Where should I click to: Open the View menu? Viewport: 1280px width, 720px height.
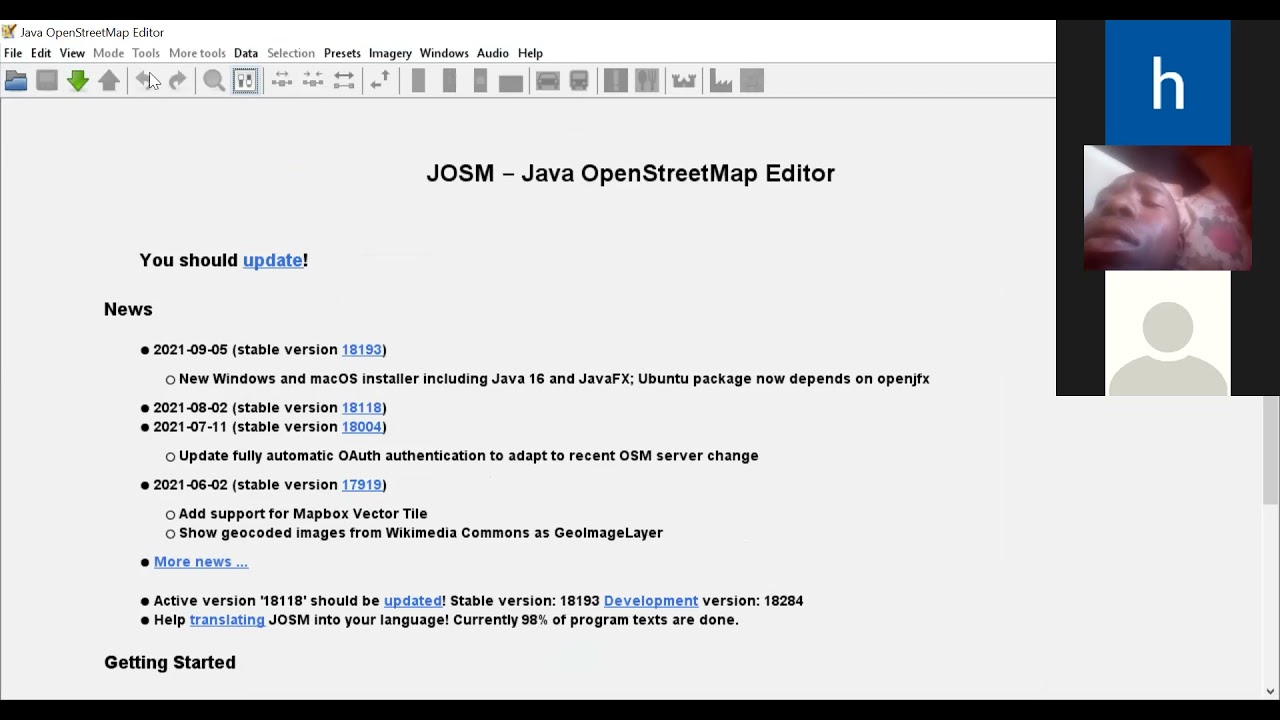pos(72,53)
